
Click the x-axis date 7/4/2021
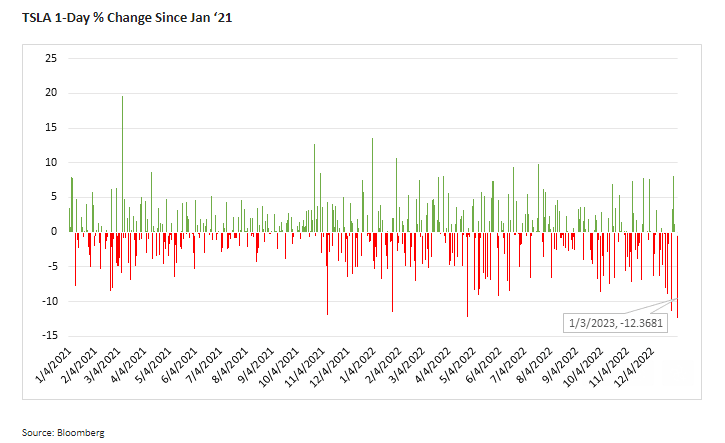coord(204,365)
